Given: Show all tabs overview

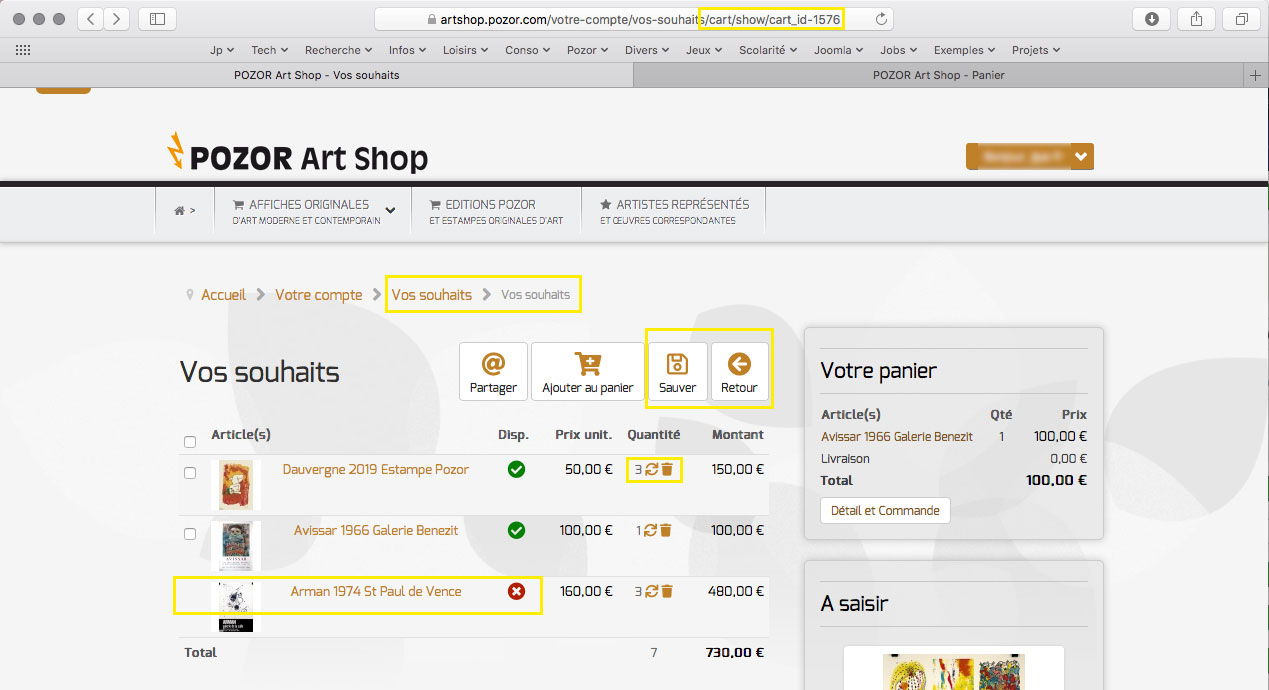Looking at the screenshot, I should [1241, 19].
